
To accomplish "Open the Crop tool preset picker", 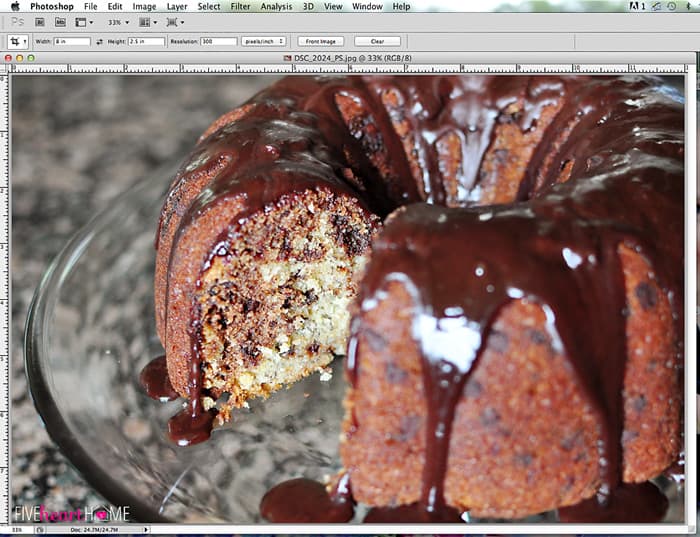I will coord(18,42).
